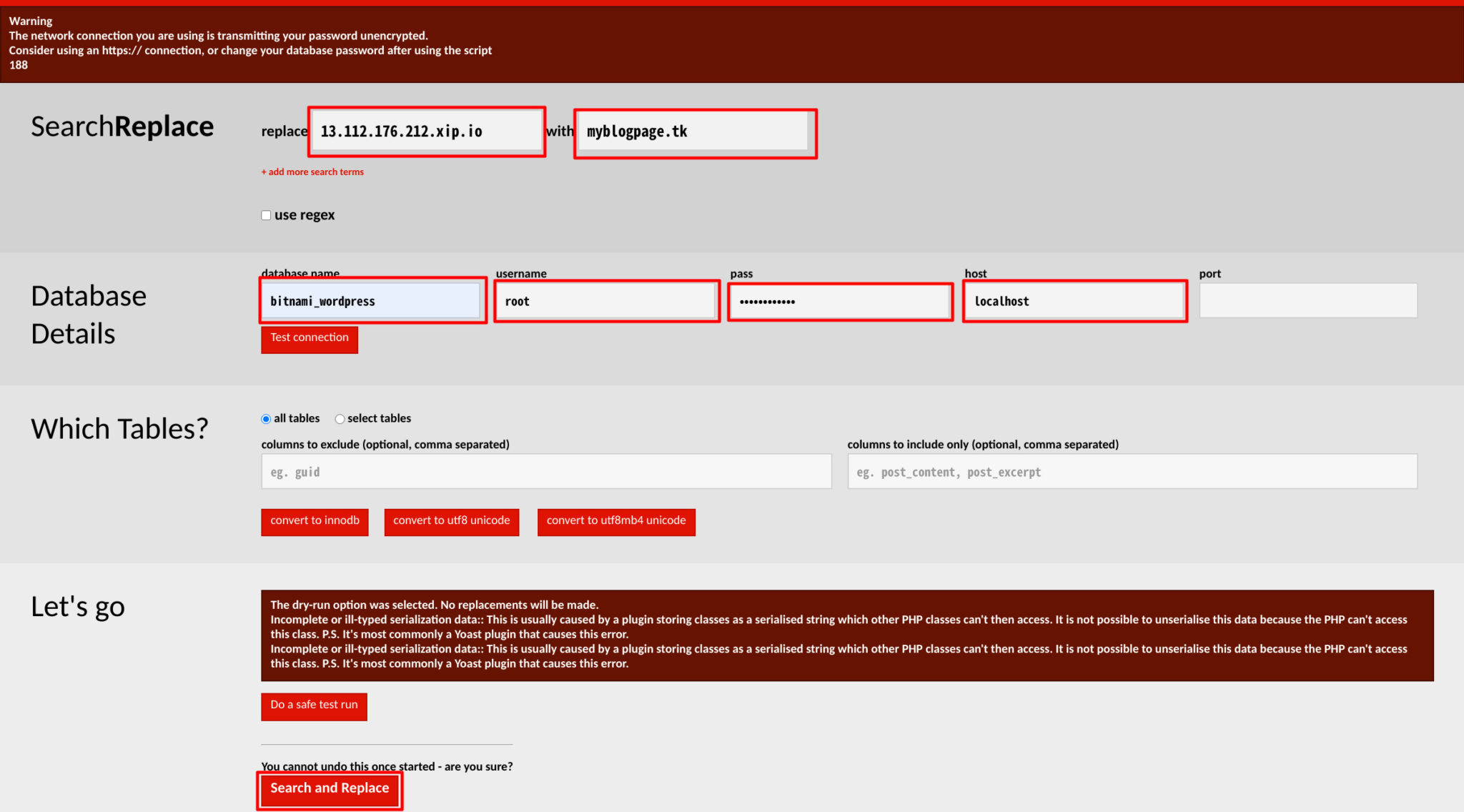Image resolution: width=1464 pixels, height=812 pixels.
Task: Click the SearchReplace page heading
Action: coord(122,127)
